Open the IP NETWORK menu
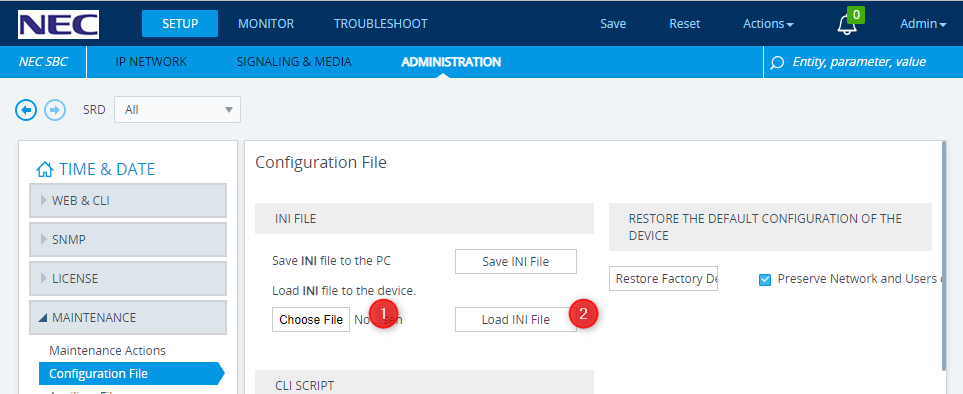The width and height of the screenshot is (963, 394). coord(151,61)
